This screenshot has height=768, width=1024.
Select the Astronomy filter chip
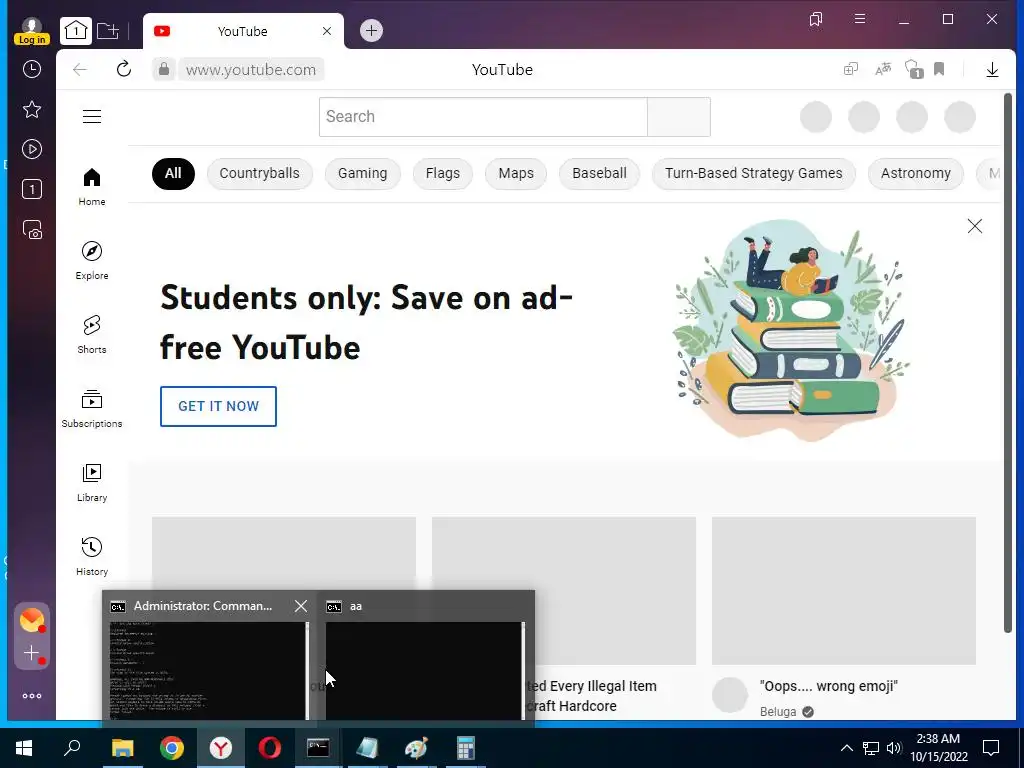tap(916, 174)
